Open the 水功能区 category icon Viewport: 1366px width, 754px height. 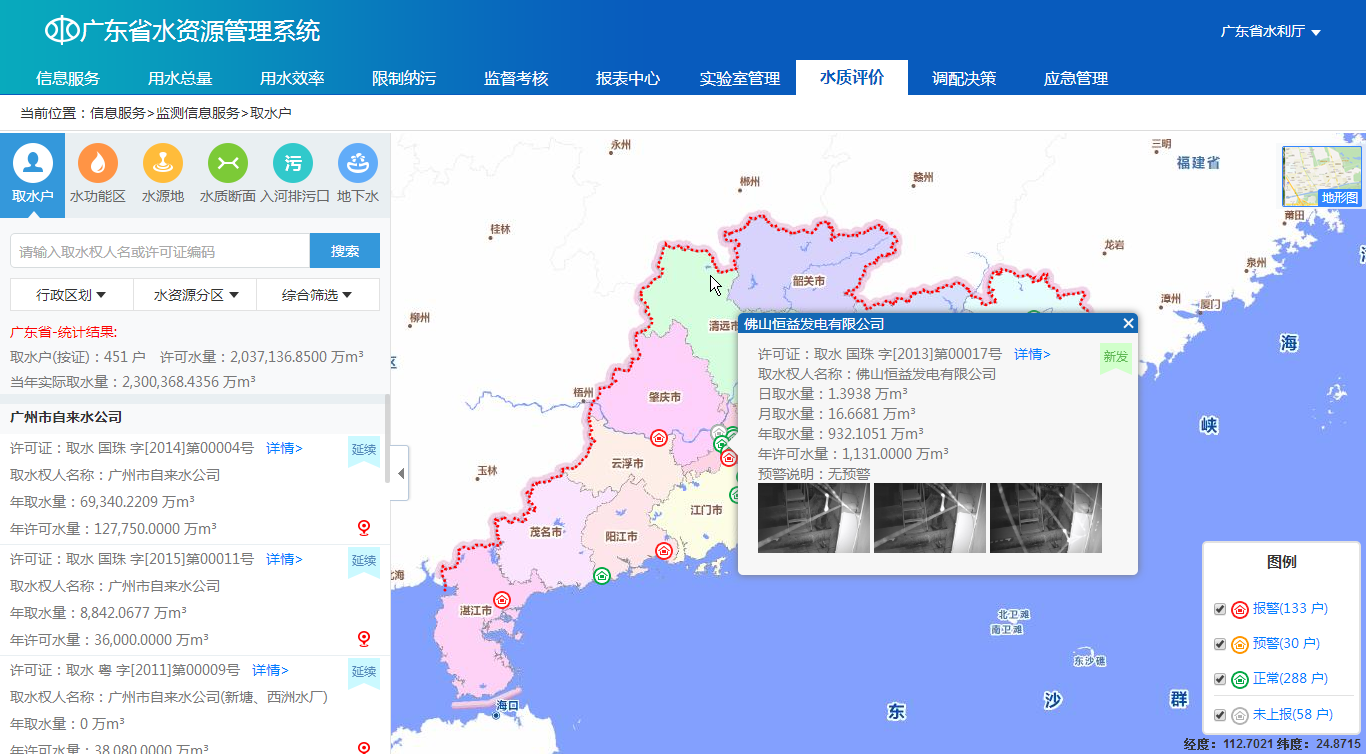coord(97,163)
